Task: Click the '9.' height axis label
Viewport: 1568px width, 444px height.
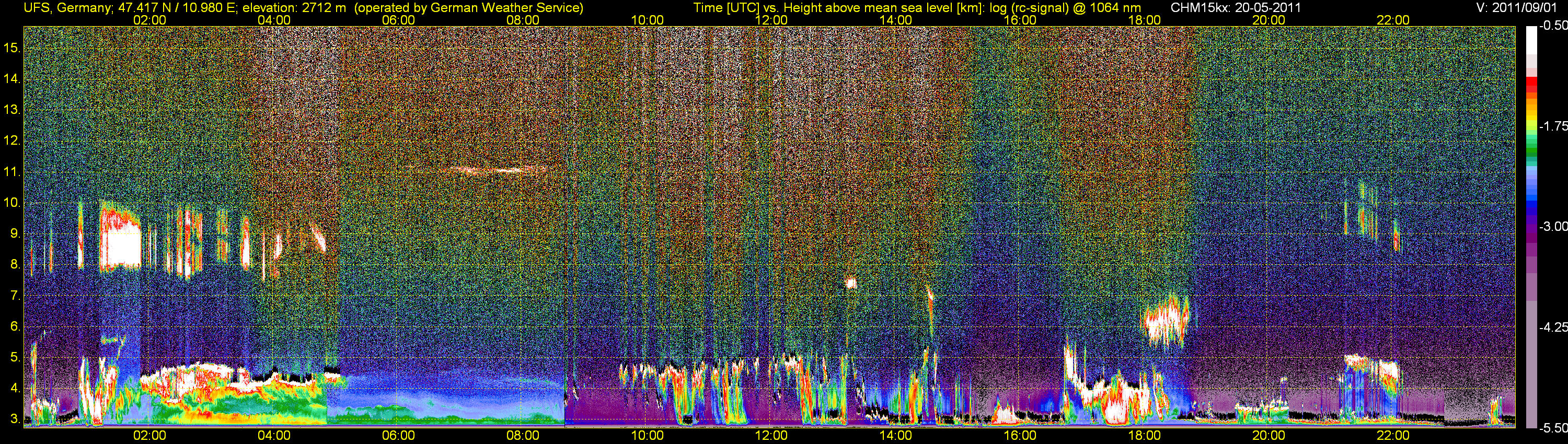Action: 16,233
